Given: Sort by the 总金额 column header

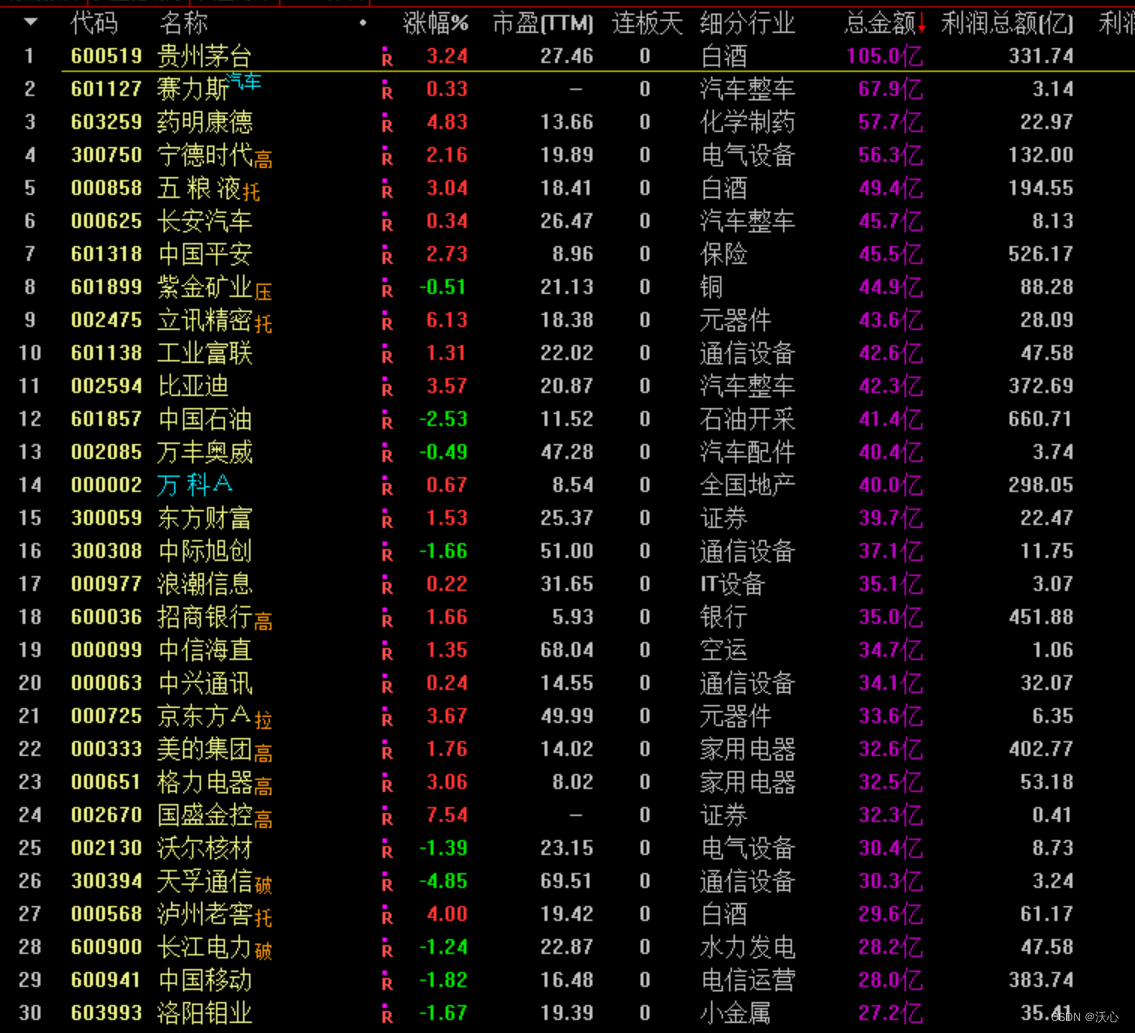Looking at the screenshot, I should pyautogui.click(x=880, y=24).
